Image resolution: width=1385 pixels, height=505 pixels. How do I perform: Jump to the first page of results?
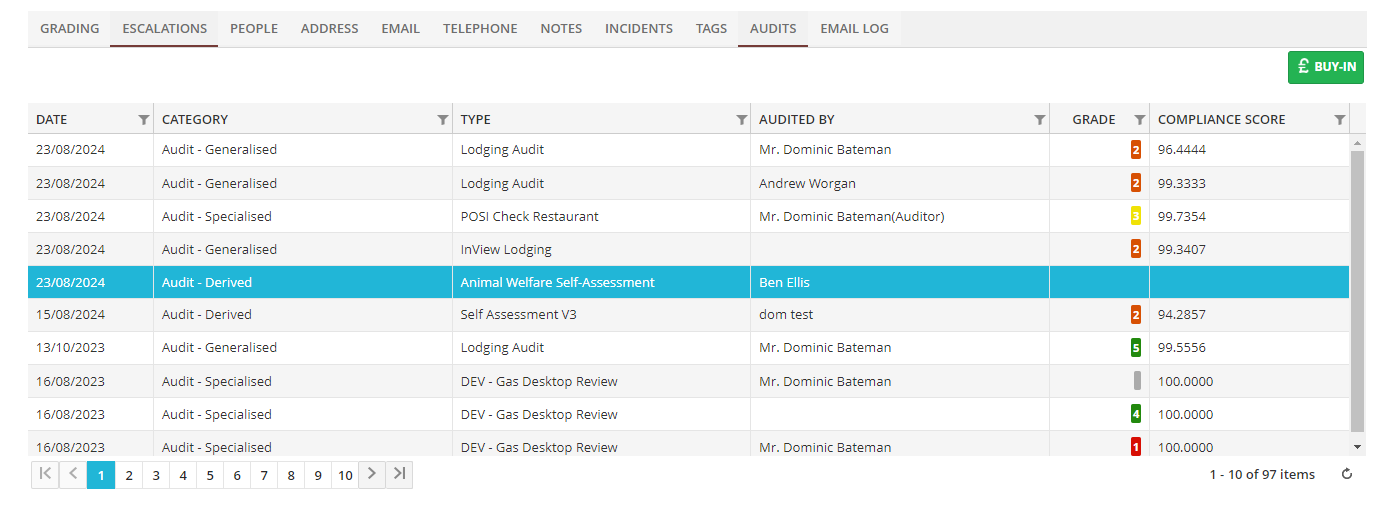point(45,475)
